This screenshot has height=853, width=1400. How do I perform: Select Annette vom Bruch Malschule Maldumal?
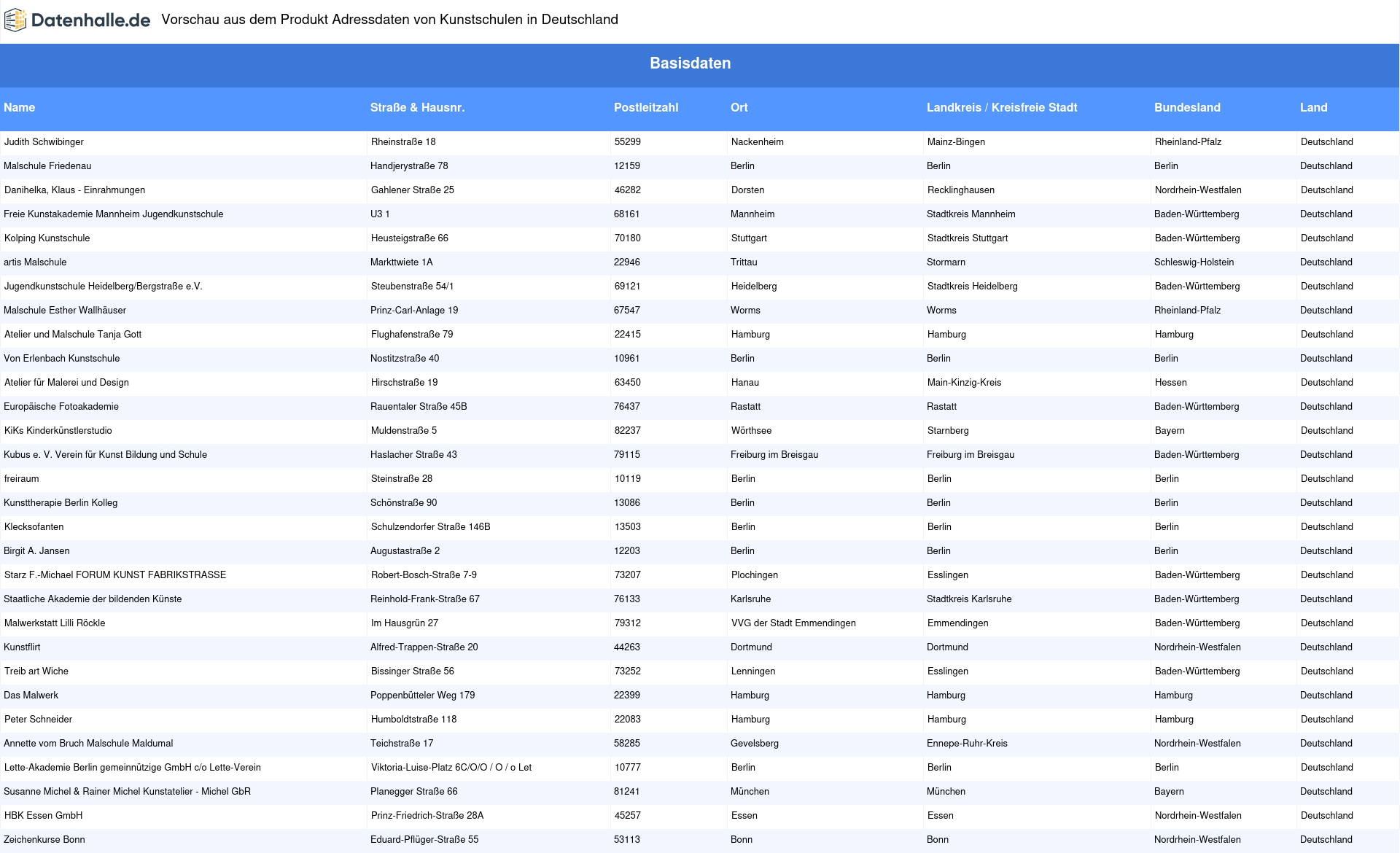[89, 744]
